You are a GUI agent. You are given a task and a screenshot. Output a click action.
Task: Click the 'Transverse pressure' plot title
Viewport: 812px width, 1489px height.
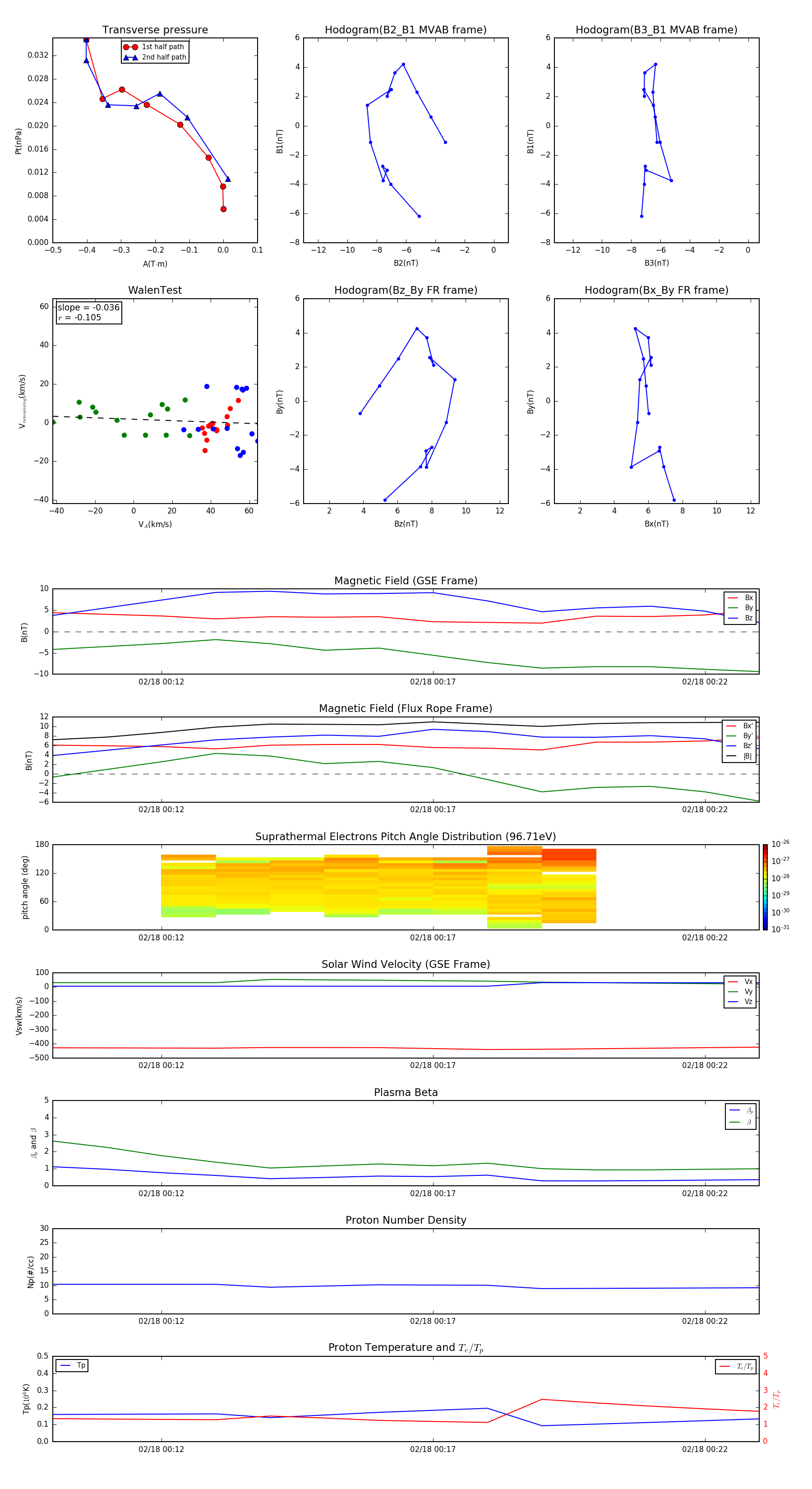(155, 30)
